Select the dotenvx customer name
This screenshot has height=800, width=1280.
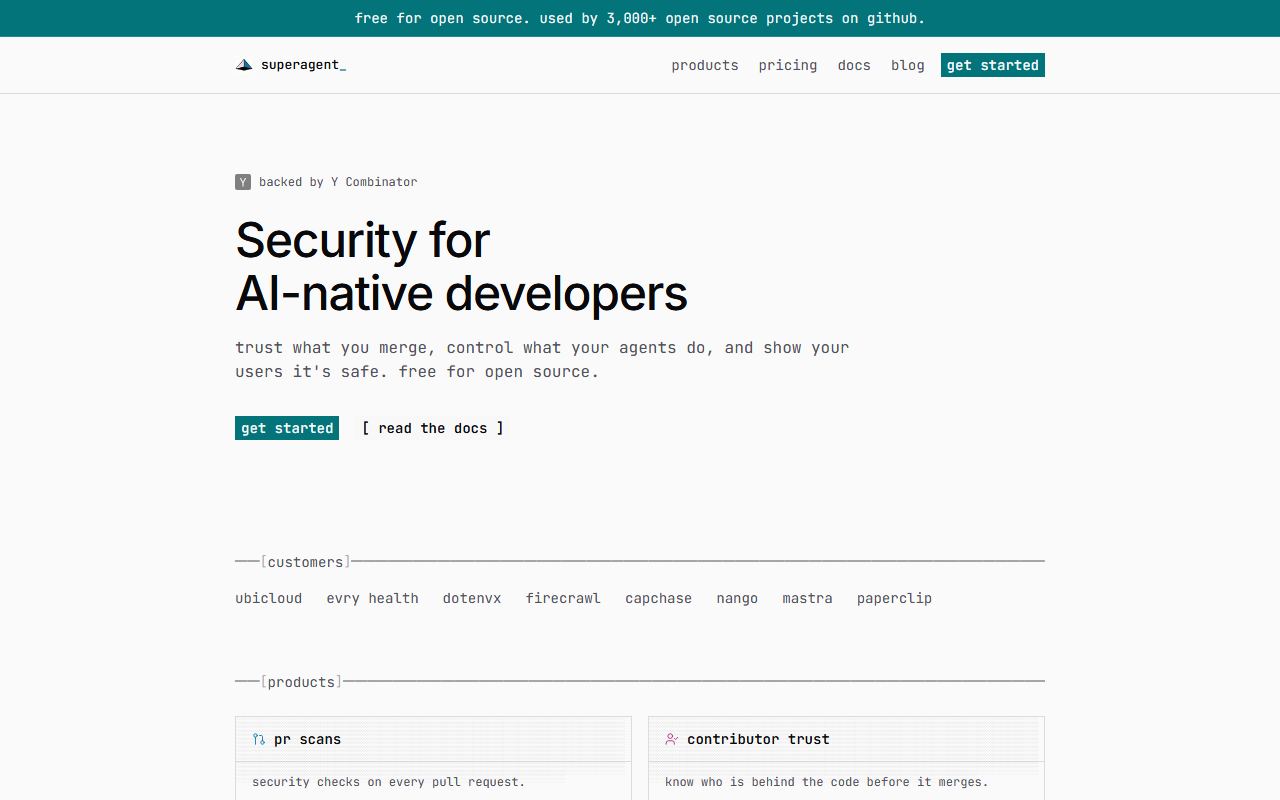[x=472, y=598]
